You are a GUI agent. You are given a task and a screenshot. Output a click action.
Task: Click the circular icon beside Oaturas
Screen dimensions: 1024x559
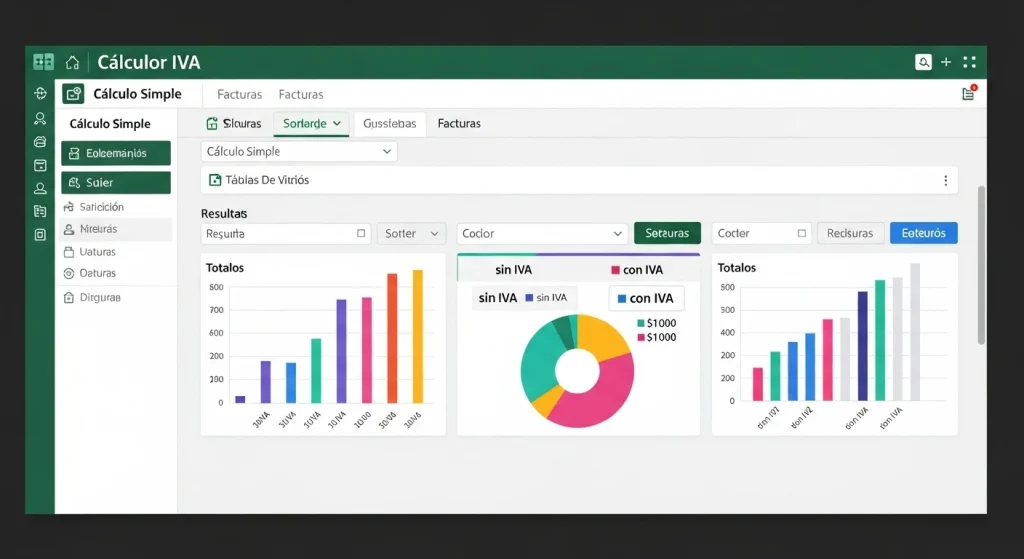tap(69, 274)
